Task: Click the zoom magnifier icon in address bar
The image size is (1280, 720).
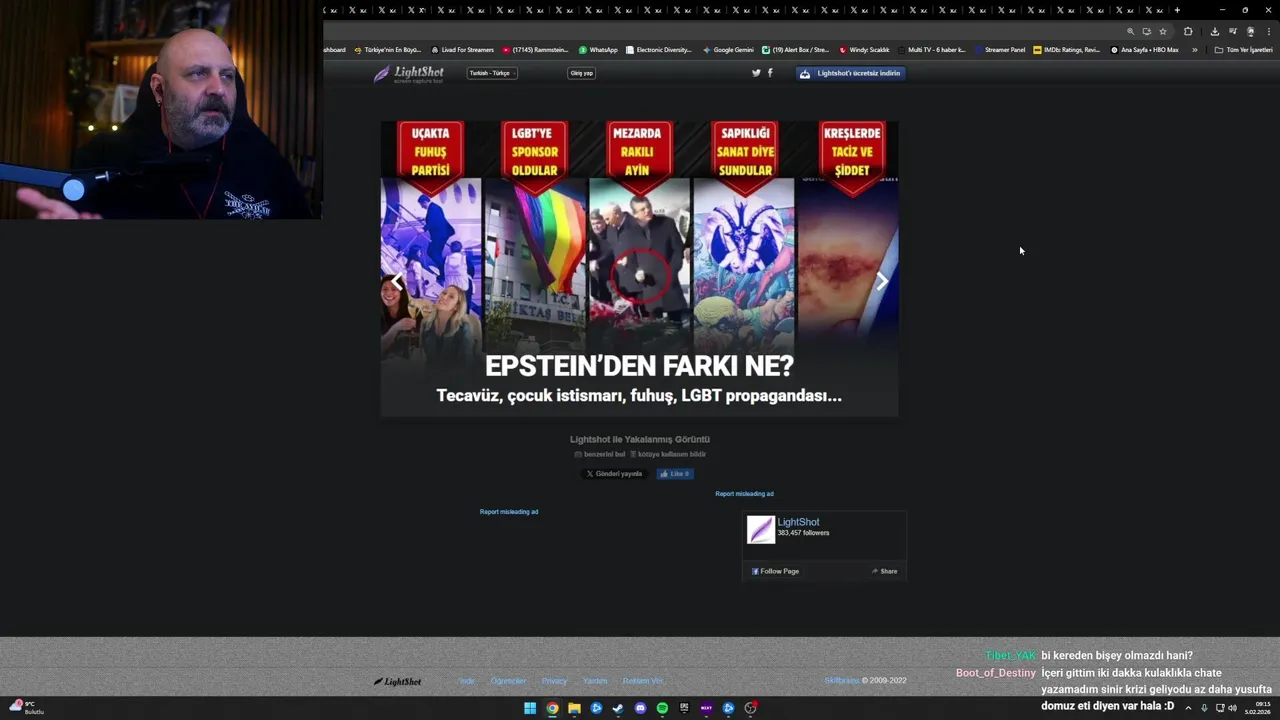Action: (x=1131, y=31)
